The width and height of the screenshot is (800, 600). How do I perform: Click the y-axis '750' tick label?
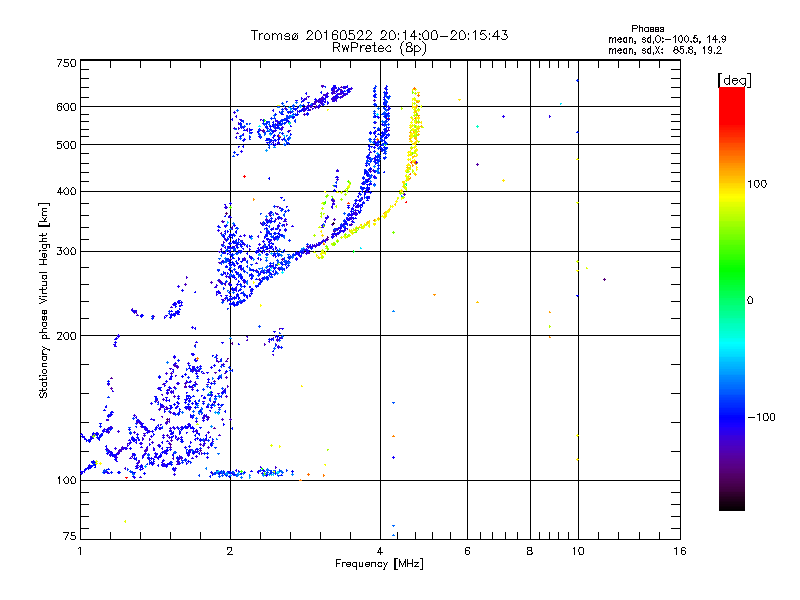pos(67,63)
